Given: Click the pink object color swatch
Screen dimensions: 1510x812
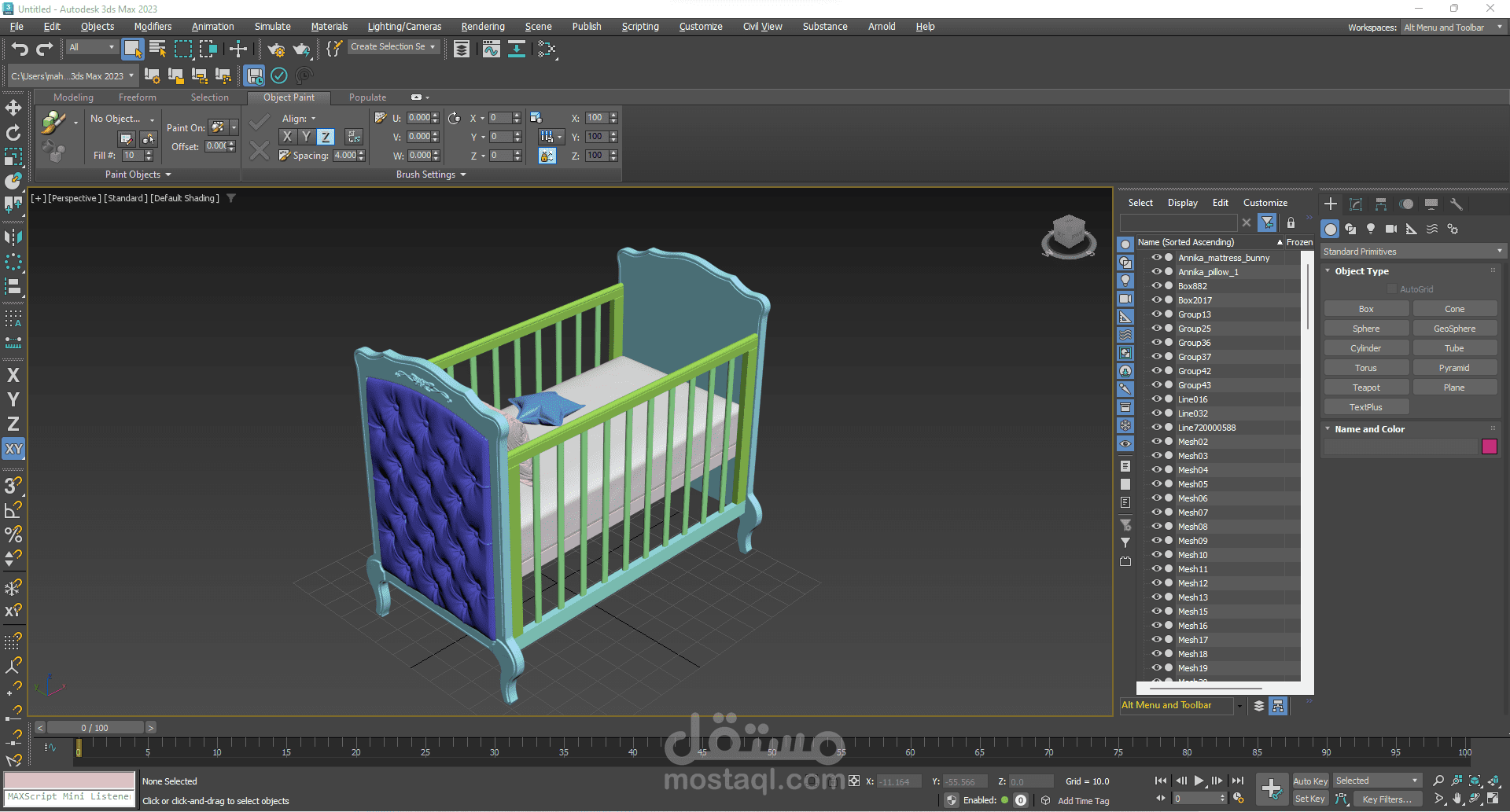Looking at the screenshot, I should coord(1489,446).
